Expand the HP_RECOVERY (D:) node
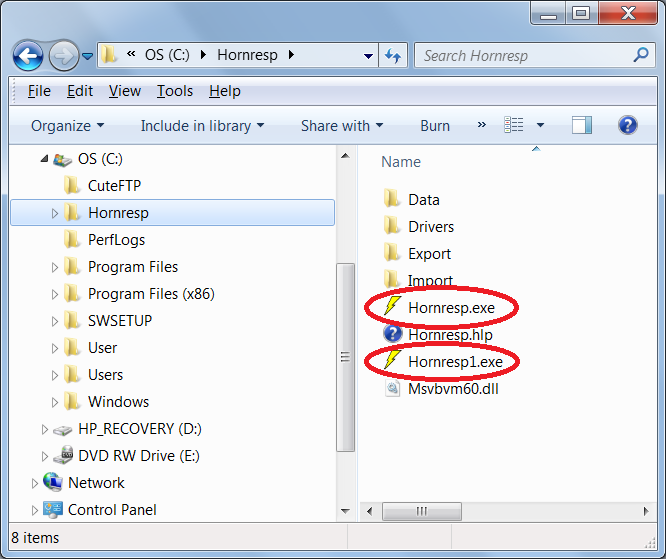Image resolution: width=666 pixels, height=559 pixels. [45, 429]
